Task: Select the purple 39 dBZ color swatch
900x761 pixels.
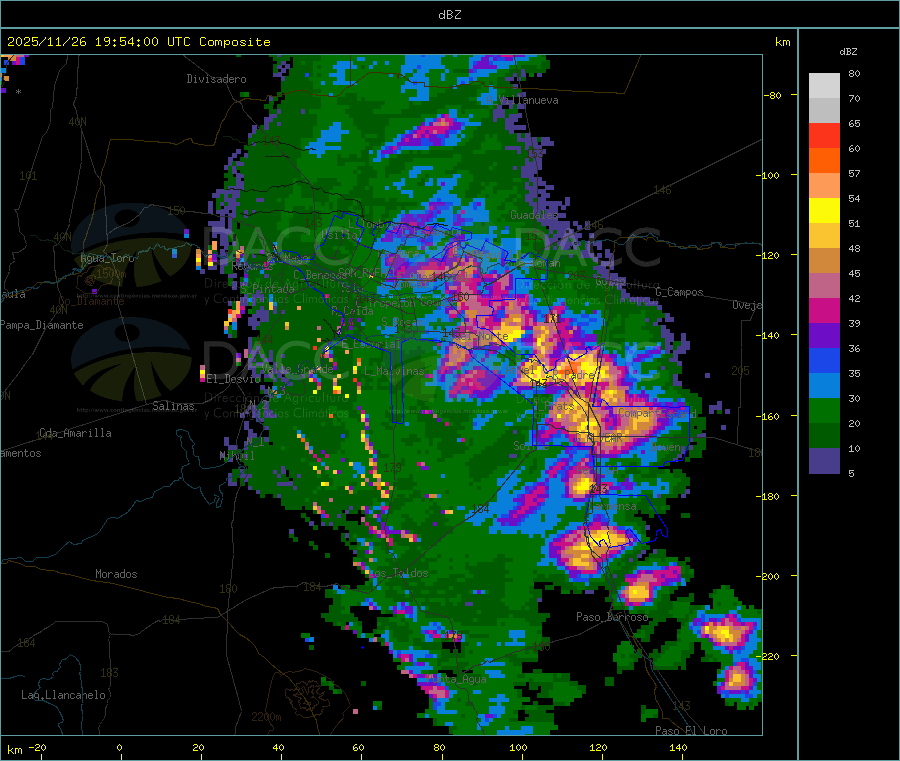Action: click(x=824, y=336)
